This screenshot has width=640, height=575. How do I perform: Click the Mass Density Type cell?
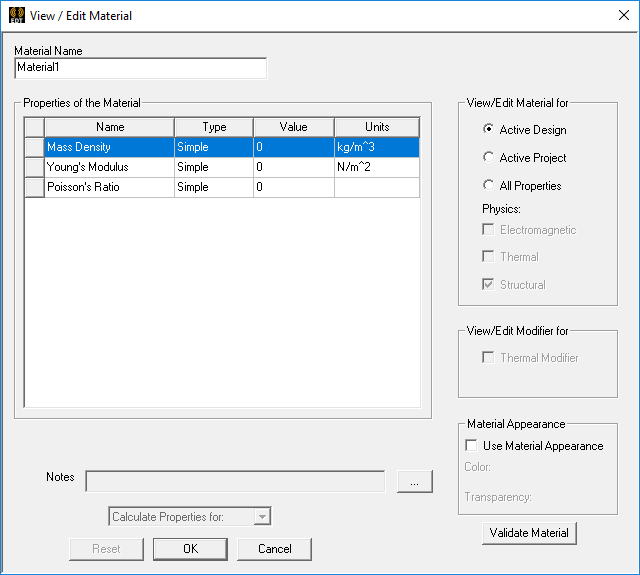213,147
